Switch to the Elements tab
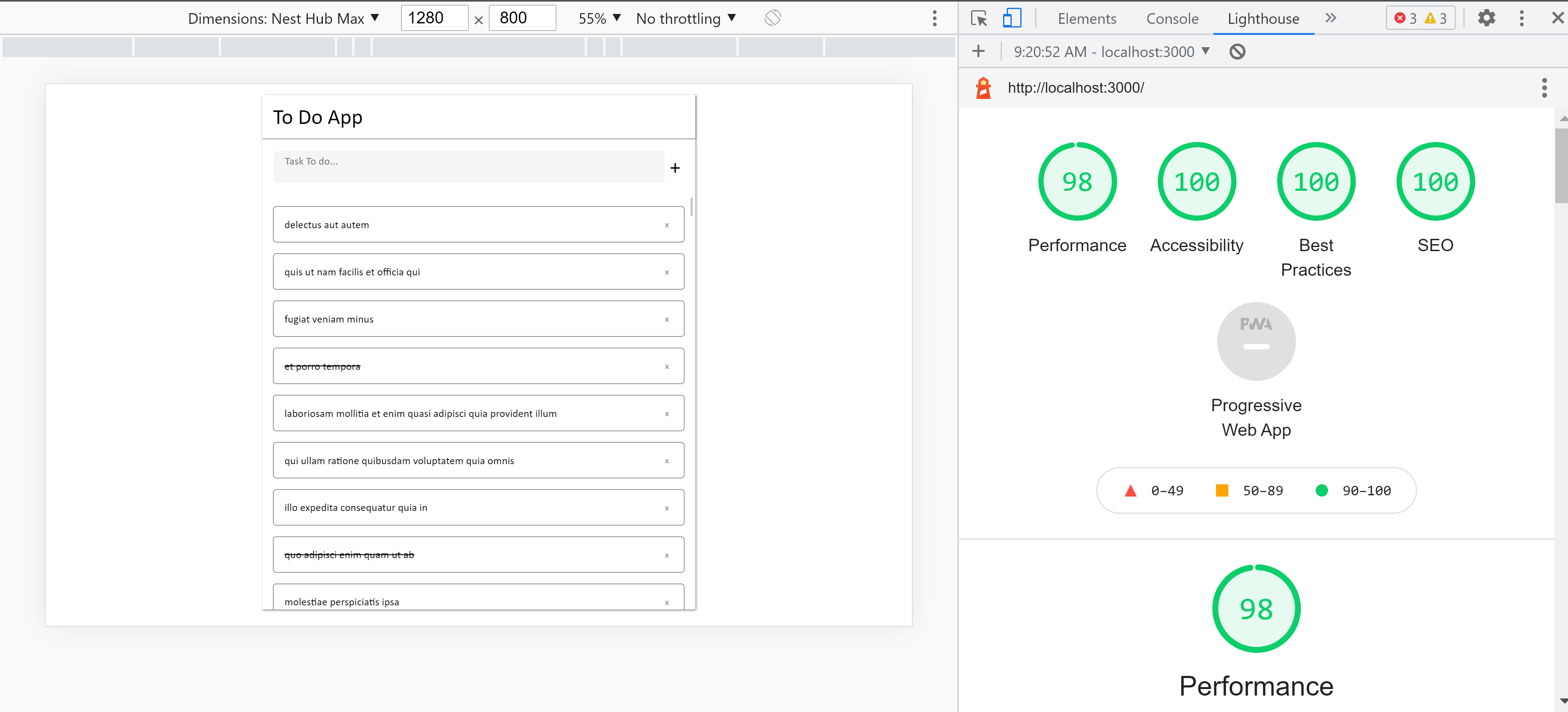 click(1086, 18)
